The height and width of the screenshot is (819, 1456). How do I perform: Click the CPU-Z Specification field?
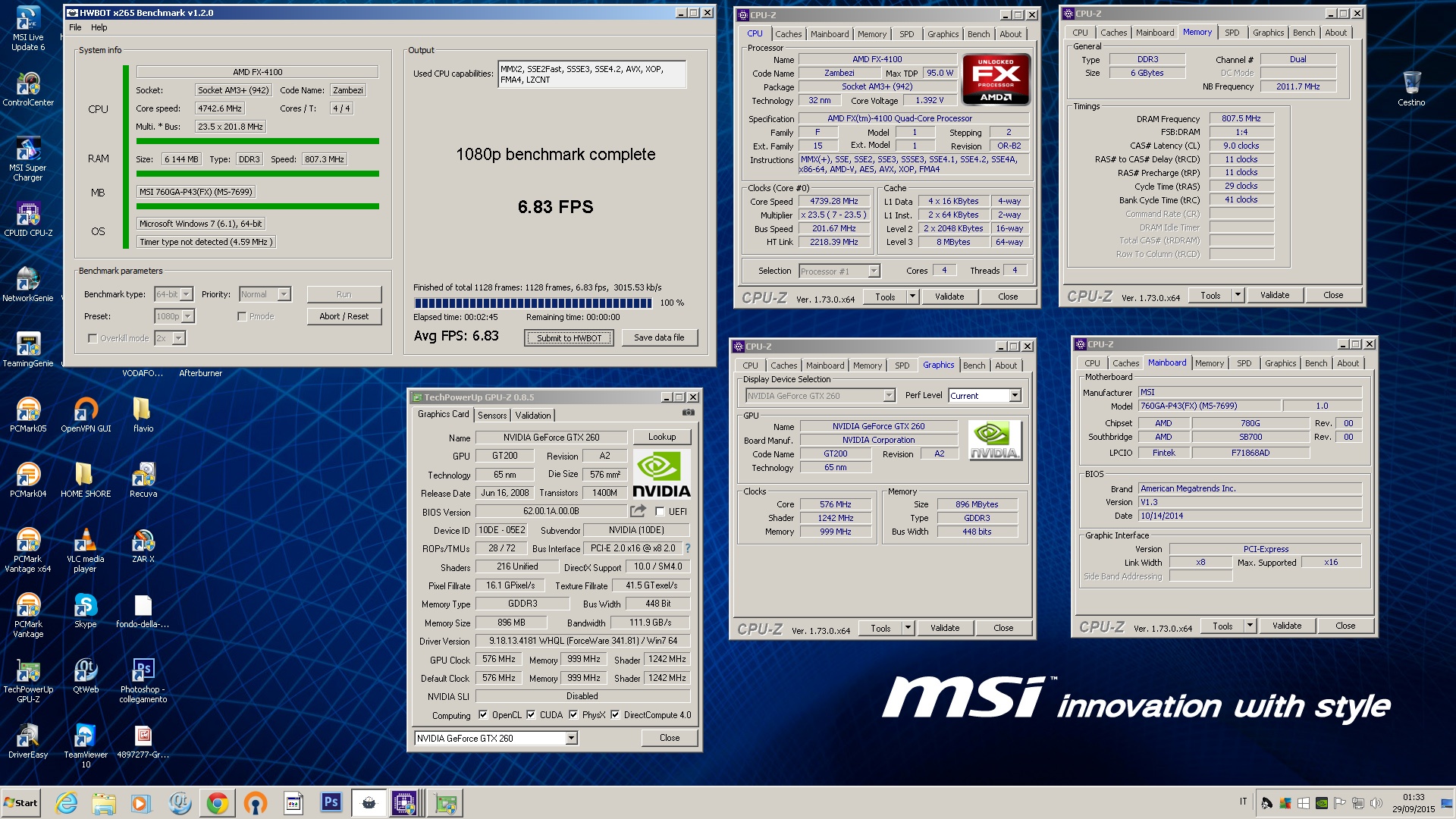[914, 118]
